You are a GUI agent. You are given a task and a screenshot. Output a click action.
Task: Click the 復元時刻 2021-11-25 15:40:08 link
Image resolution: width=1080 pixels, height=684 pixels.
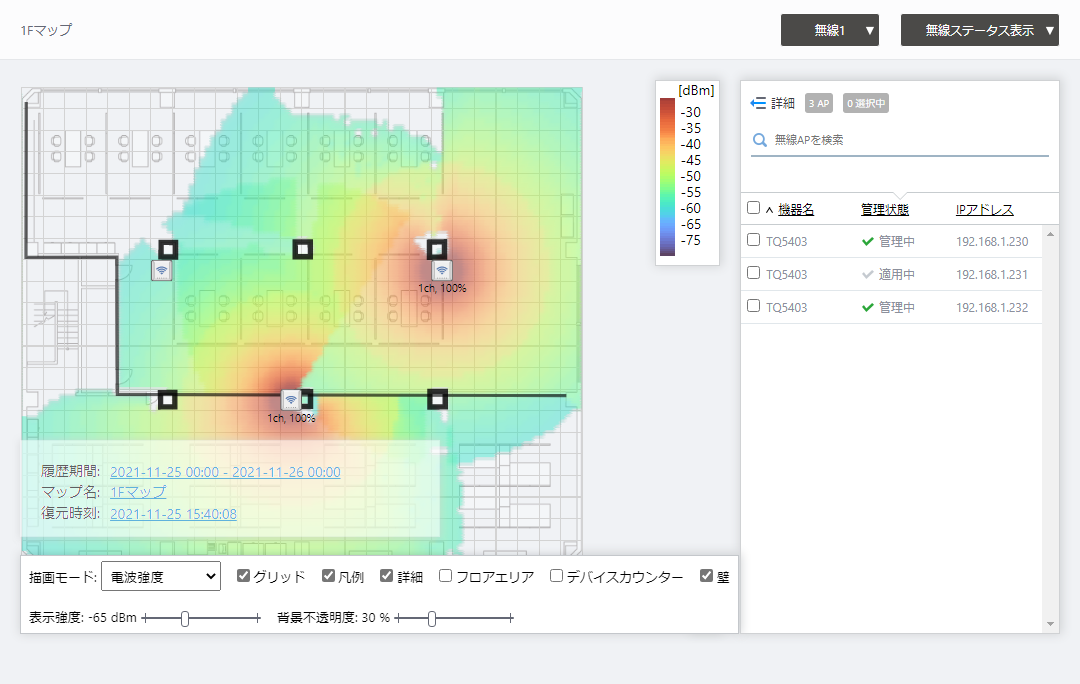pos(173,514)
